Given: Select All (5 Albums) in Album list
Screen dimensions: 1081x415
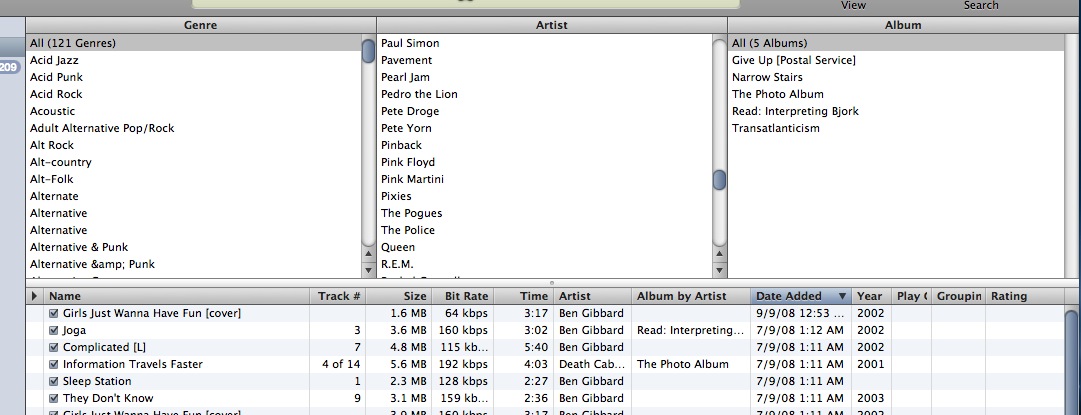Looking at the screenshot, I should point(897,43).
